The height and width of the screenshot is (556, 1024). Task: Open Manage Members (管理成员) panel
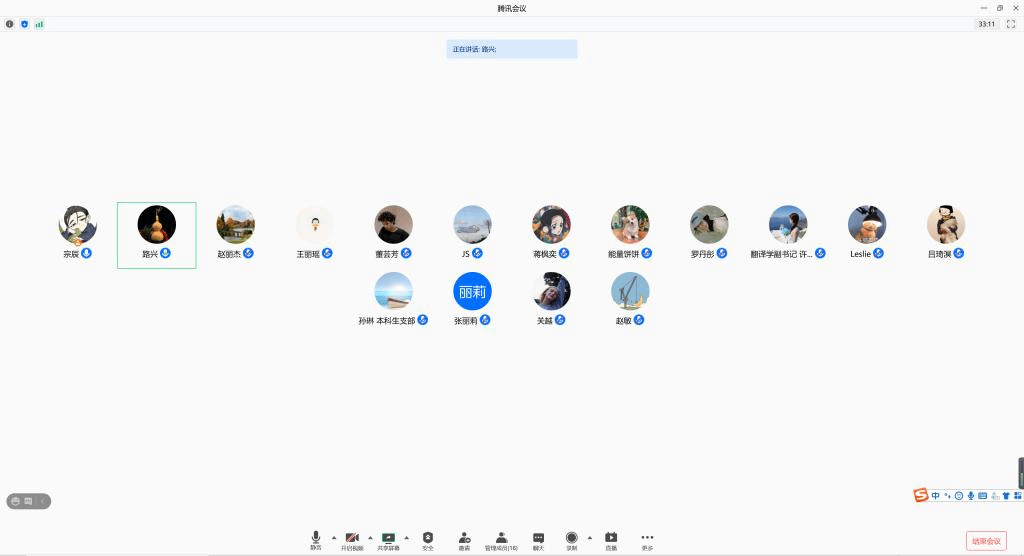coord(501,538)
